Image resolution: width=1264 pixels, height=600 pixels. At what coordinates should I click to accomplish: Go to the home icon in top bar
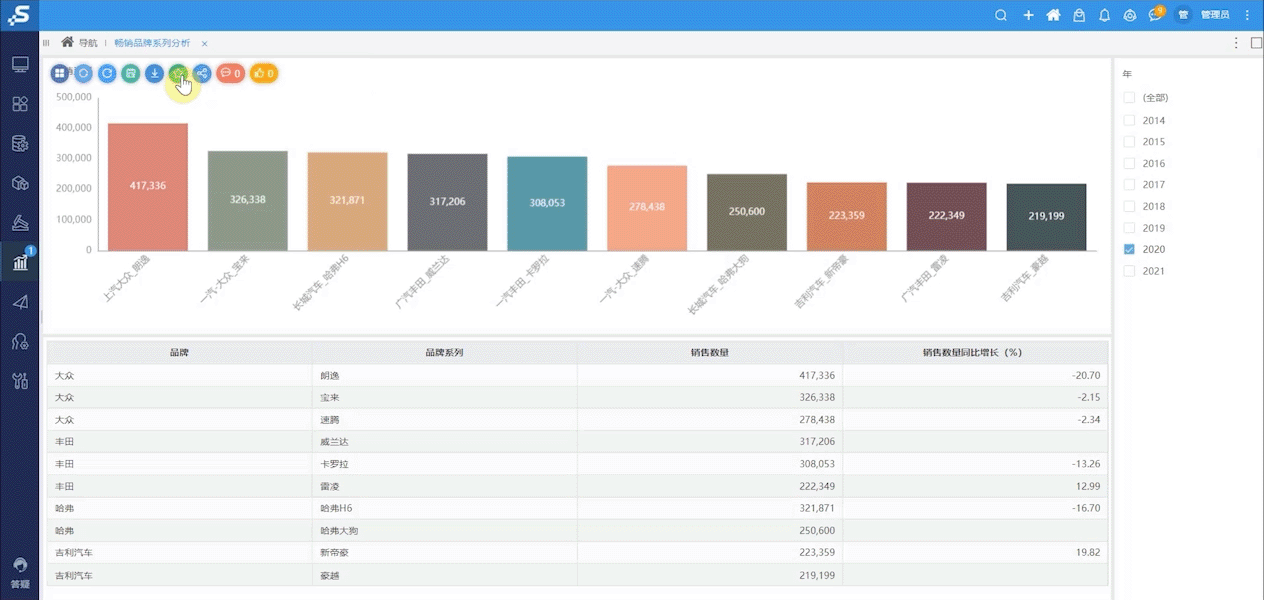1053,15
